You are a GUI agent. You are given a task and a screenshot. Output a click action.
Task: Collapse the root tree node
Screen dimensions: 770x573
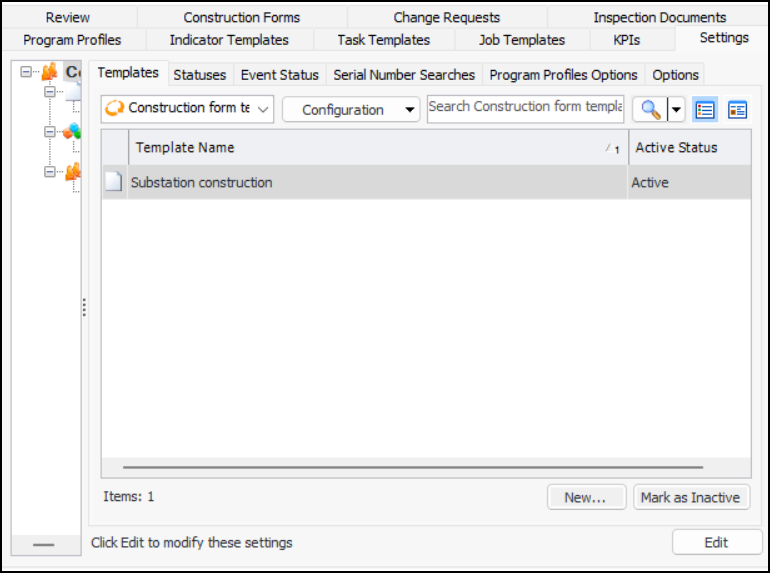coord(26,72)
